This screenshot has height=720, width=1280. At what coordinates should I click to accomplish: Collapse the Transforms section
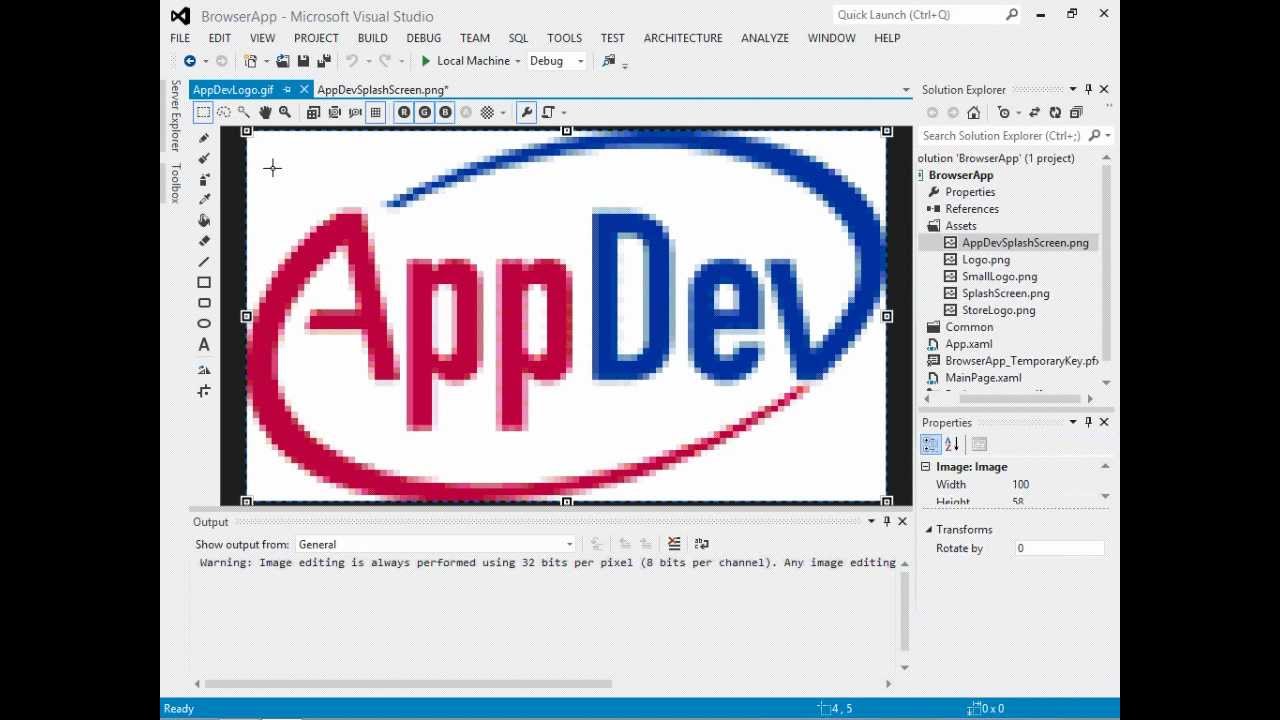(x=928, y=530)
